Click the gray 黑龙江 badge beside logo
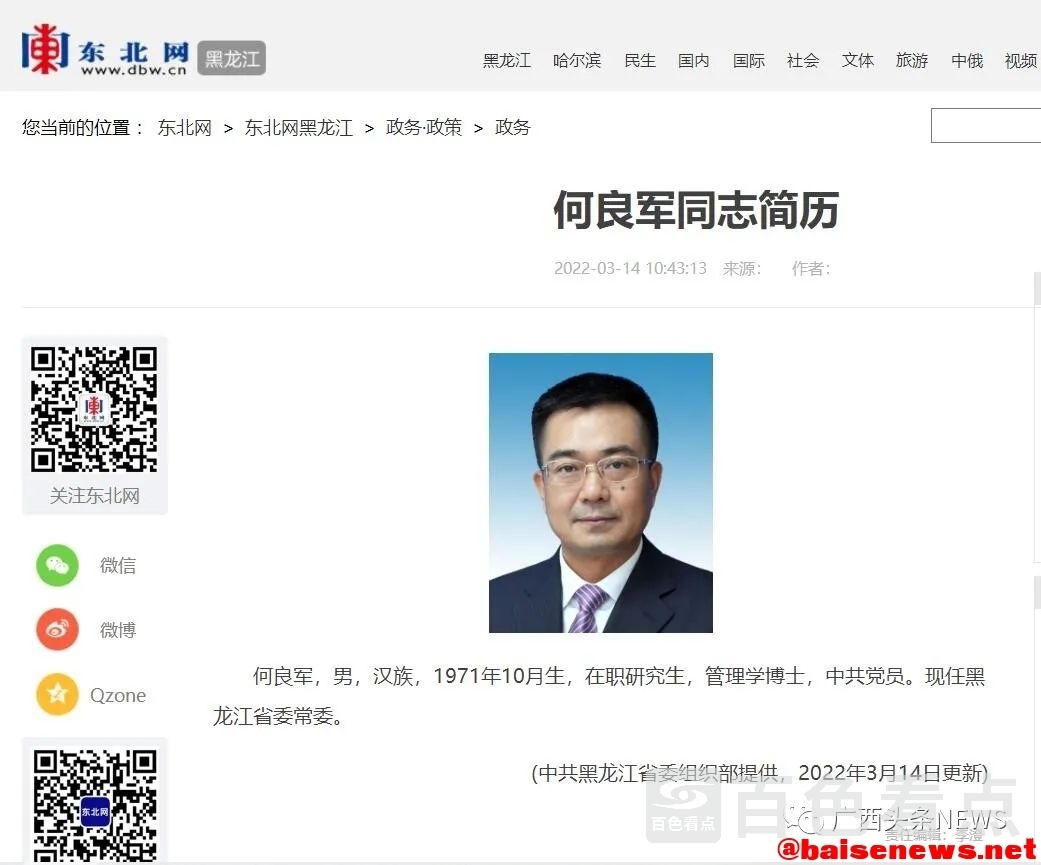 [x=232, y=59]
